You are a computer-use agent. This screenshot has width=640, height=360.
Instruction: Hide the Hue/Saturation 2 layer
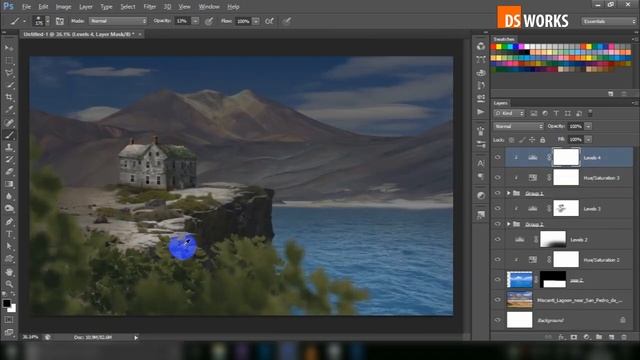[x=498, y=260]
